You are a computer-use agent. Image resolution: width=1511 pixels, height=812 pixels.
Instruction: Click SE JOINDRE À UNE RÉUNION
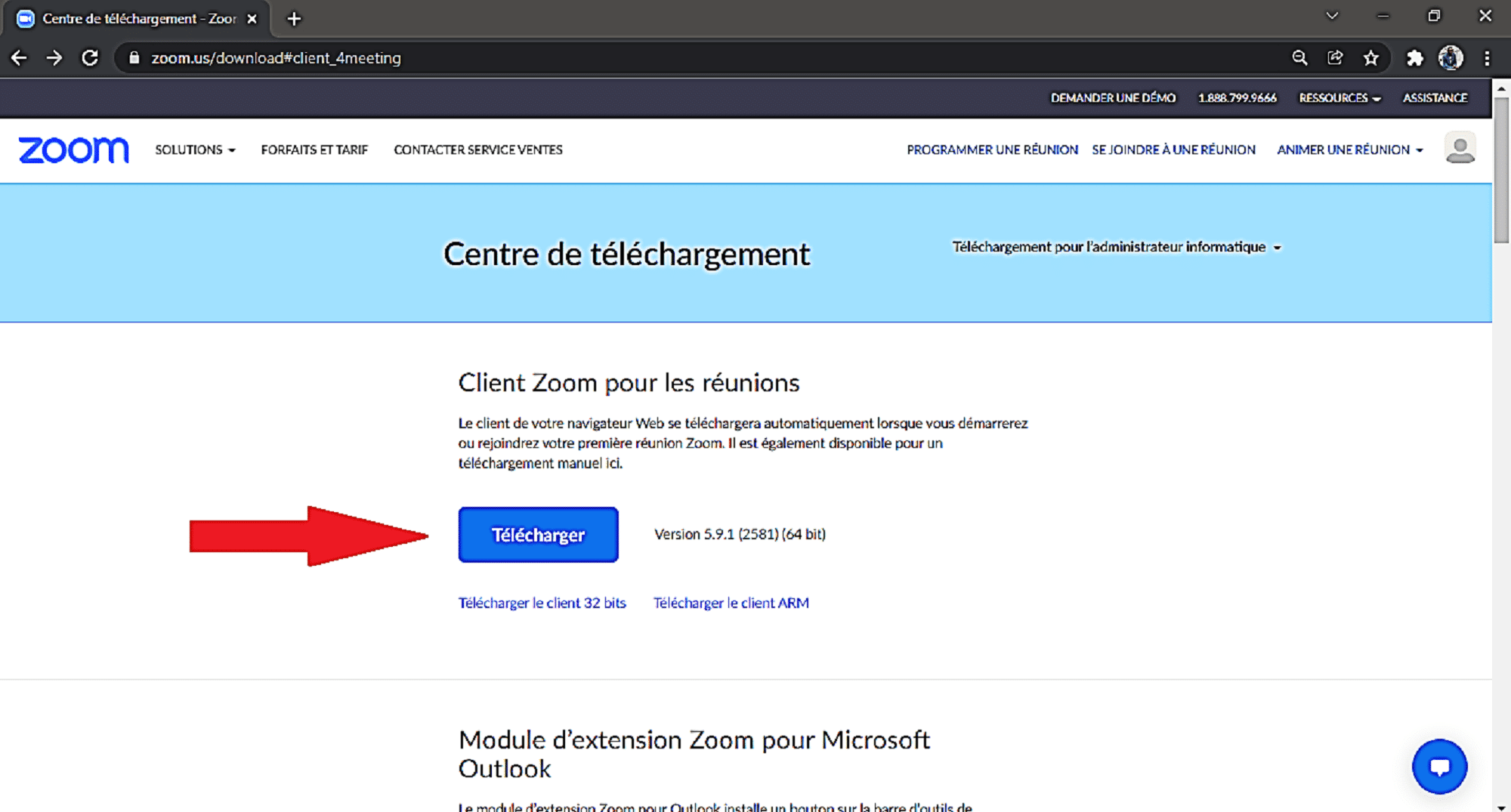click(1173, 150)
